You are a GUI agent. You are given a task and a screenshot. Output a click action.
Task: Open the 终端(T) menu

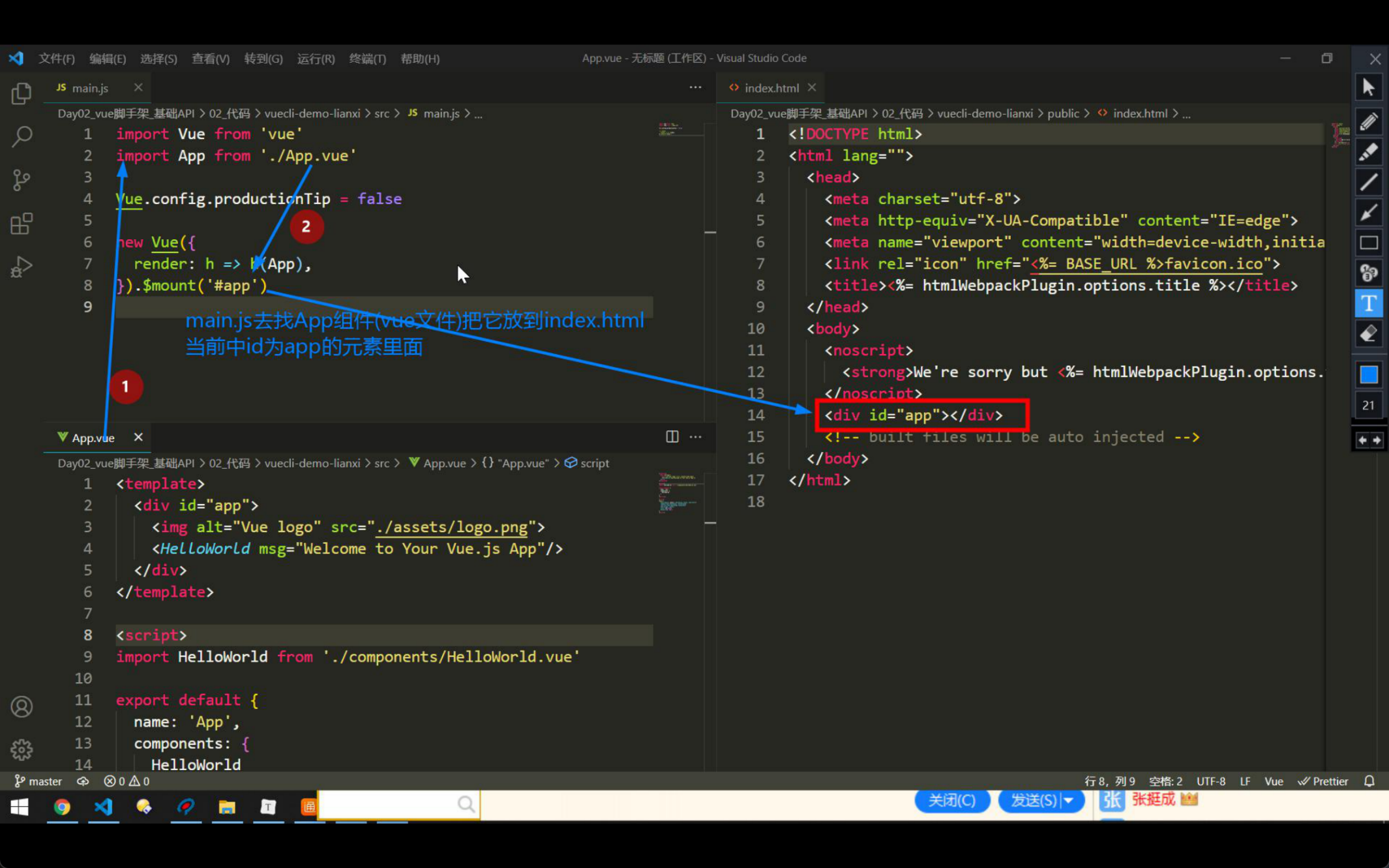(x=368, y=58)
